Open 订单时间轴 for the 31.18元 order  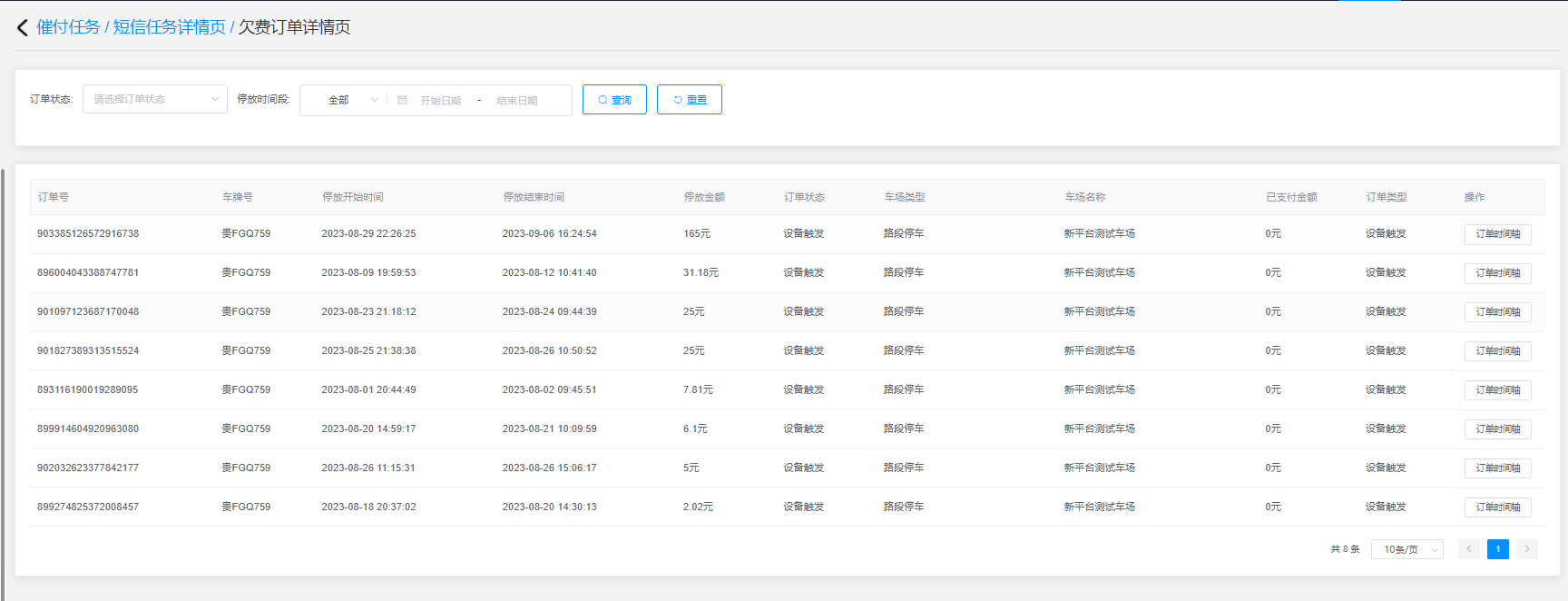[1497, 273]
